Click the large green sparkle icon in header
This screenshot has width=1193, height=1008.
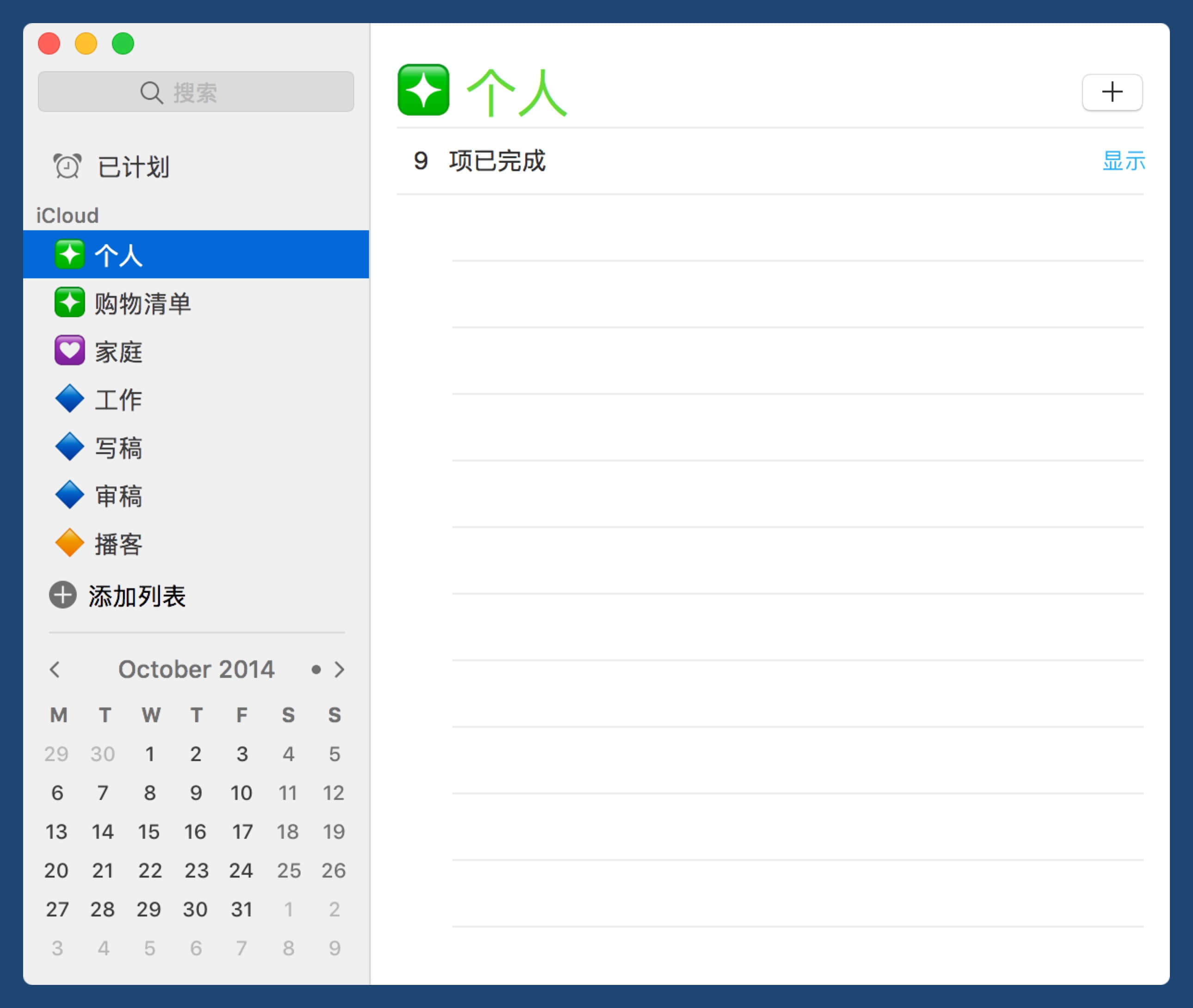[x=424, y=90]
